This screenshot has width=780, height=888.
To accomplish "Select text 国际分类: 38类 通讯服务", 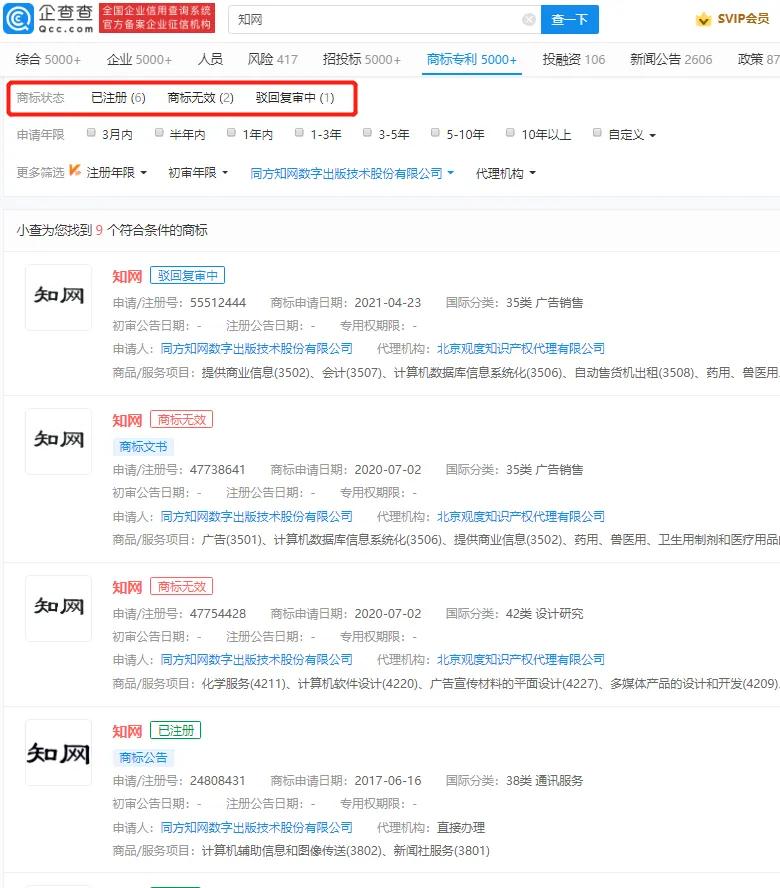I will pyautogui.click(x=514, y=781).
